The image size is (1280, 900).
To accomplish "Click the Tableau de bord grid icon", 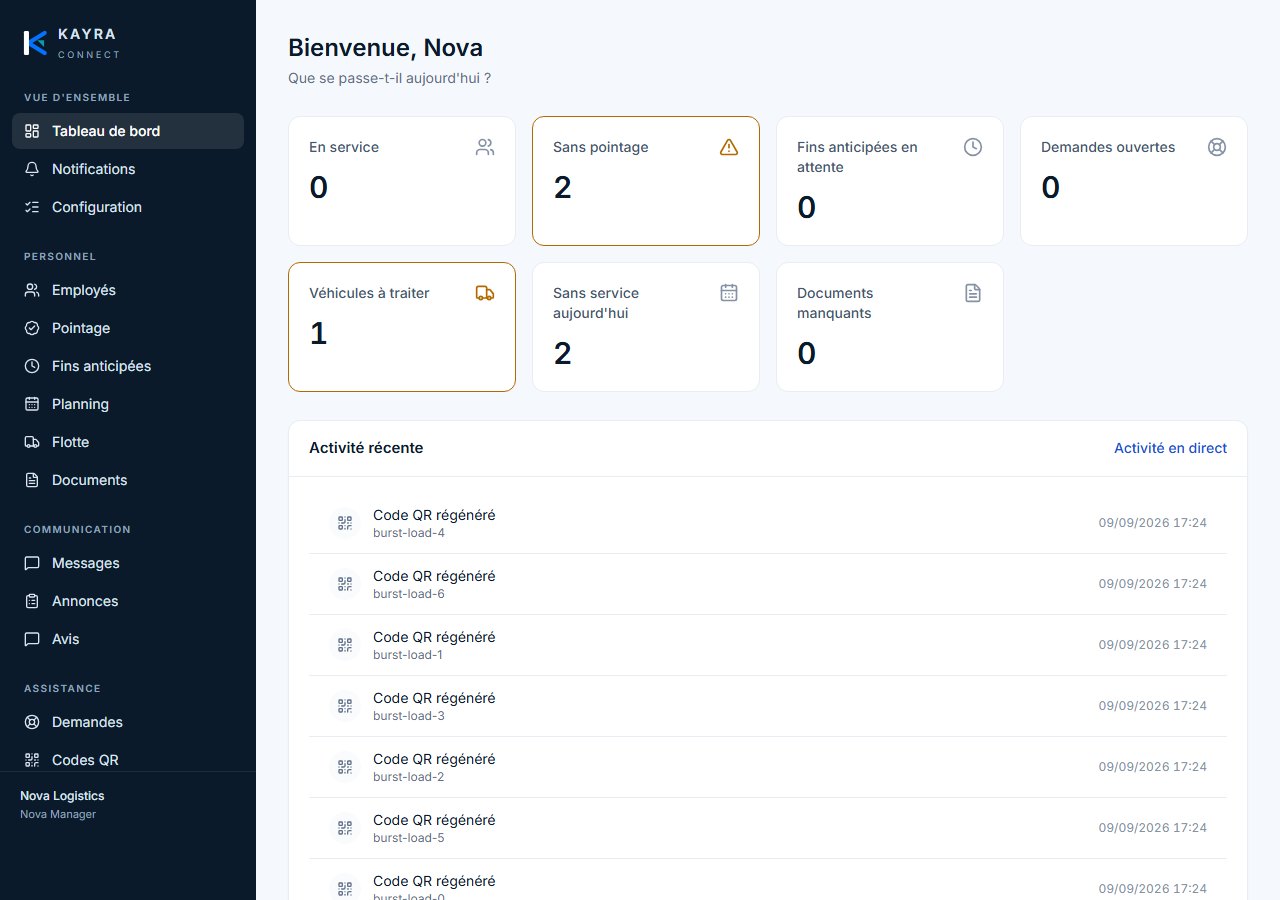I will click(32, 131).
